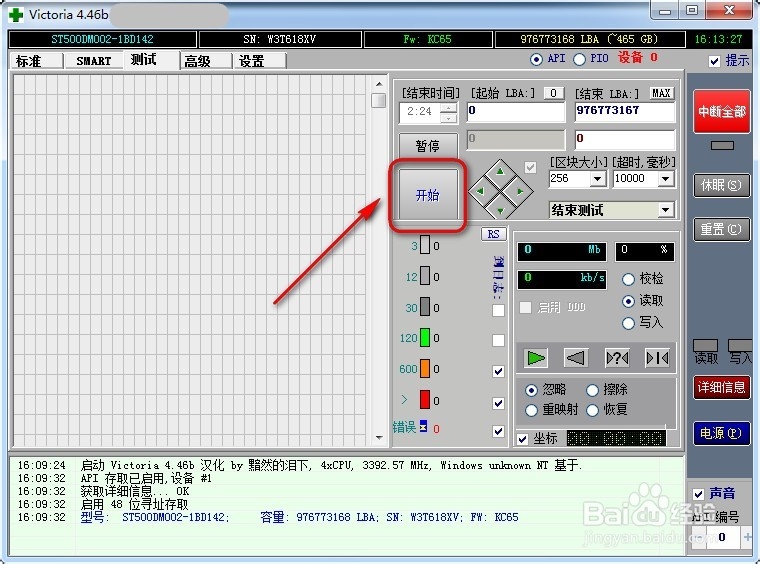
Task: Click the red 中断全部 button
Action: pos(722,111)
